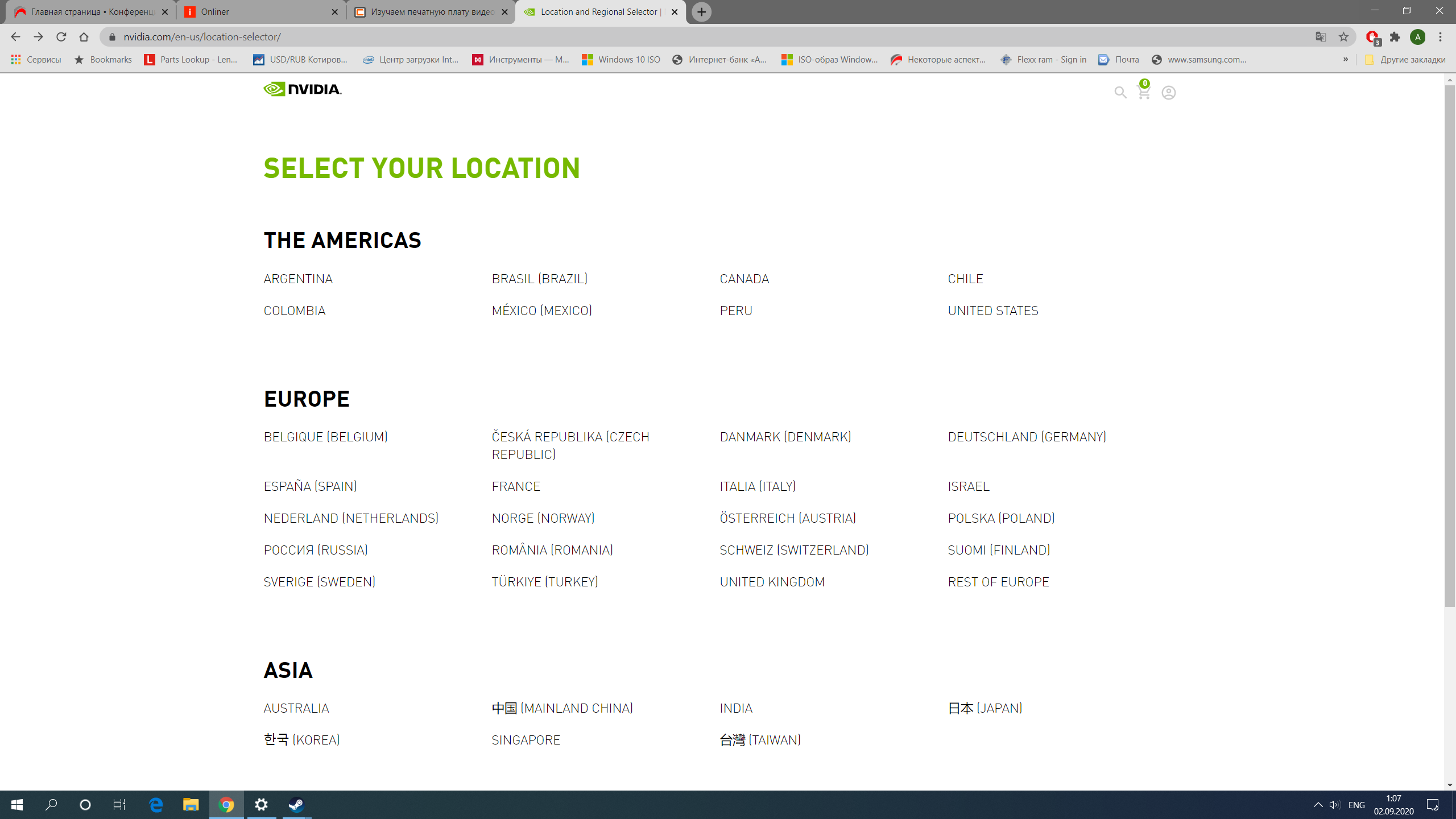The image size is (1456, 819).
Task: Open Steam from the taskbar
Action: click(x=296, y=805)
